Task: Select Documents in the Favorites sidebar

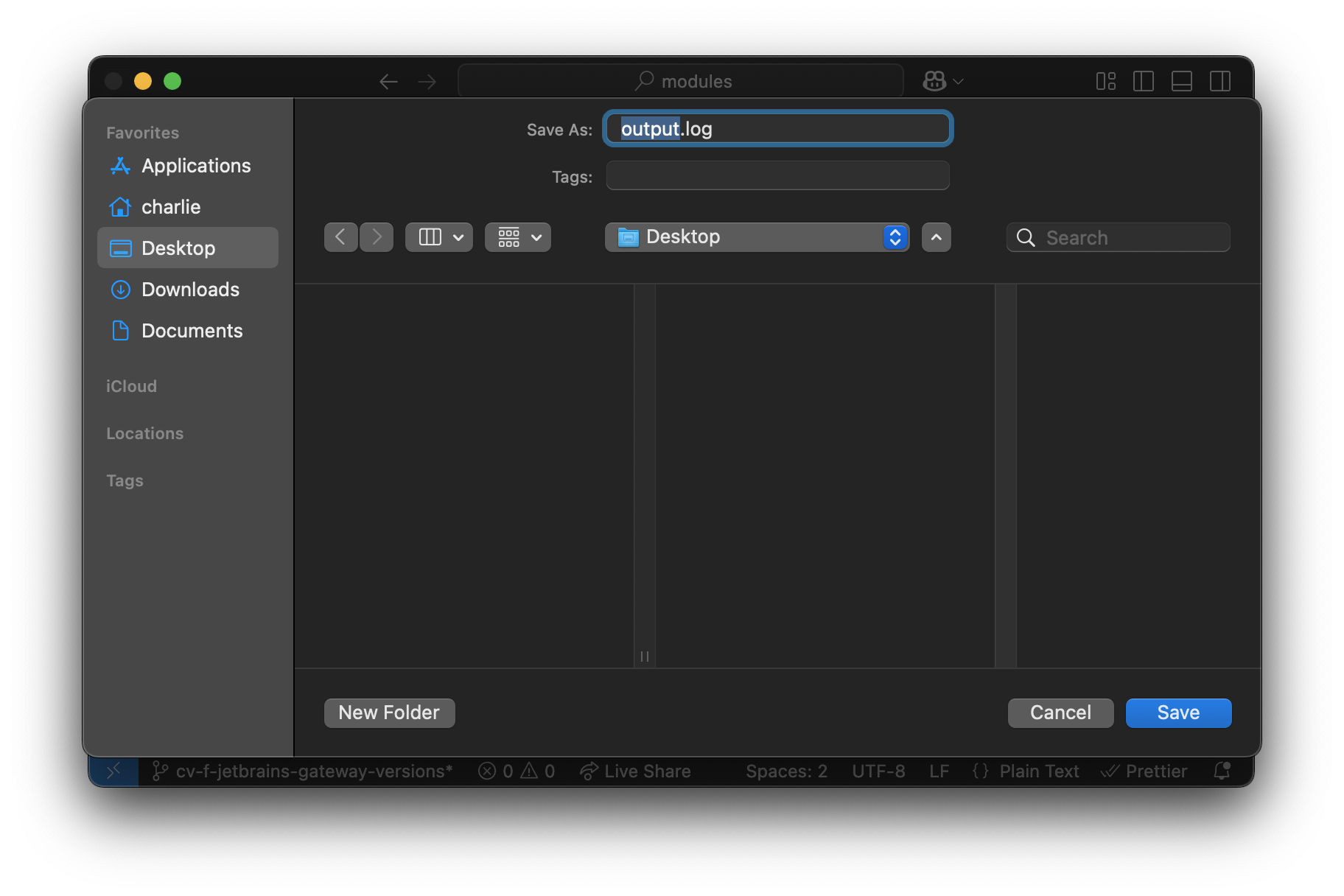Action: pyautogui.click(x=191, y=331)
